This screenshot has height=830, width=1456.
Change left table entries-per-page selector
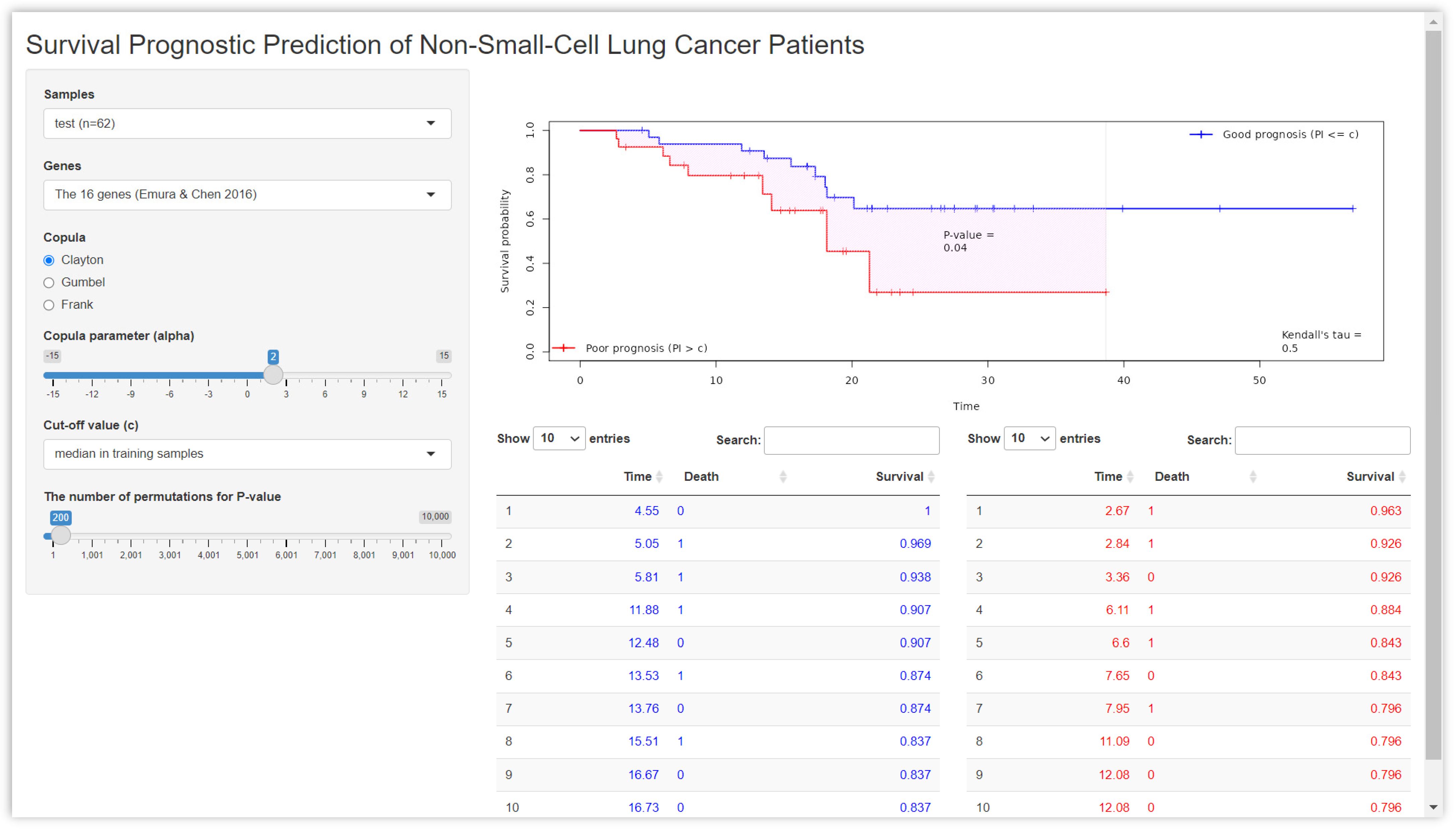(559, 438)
